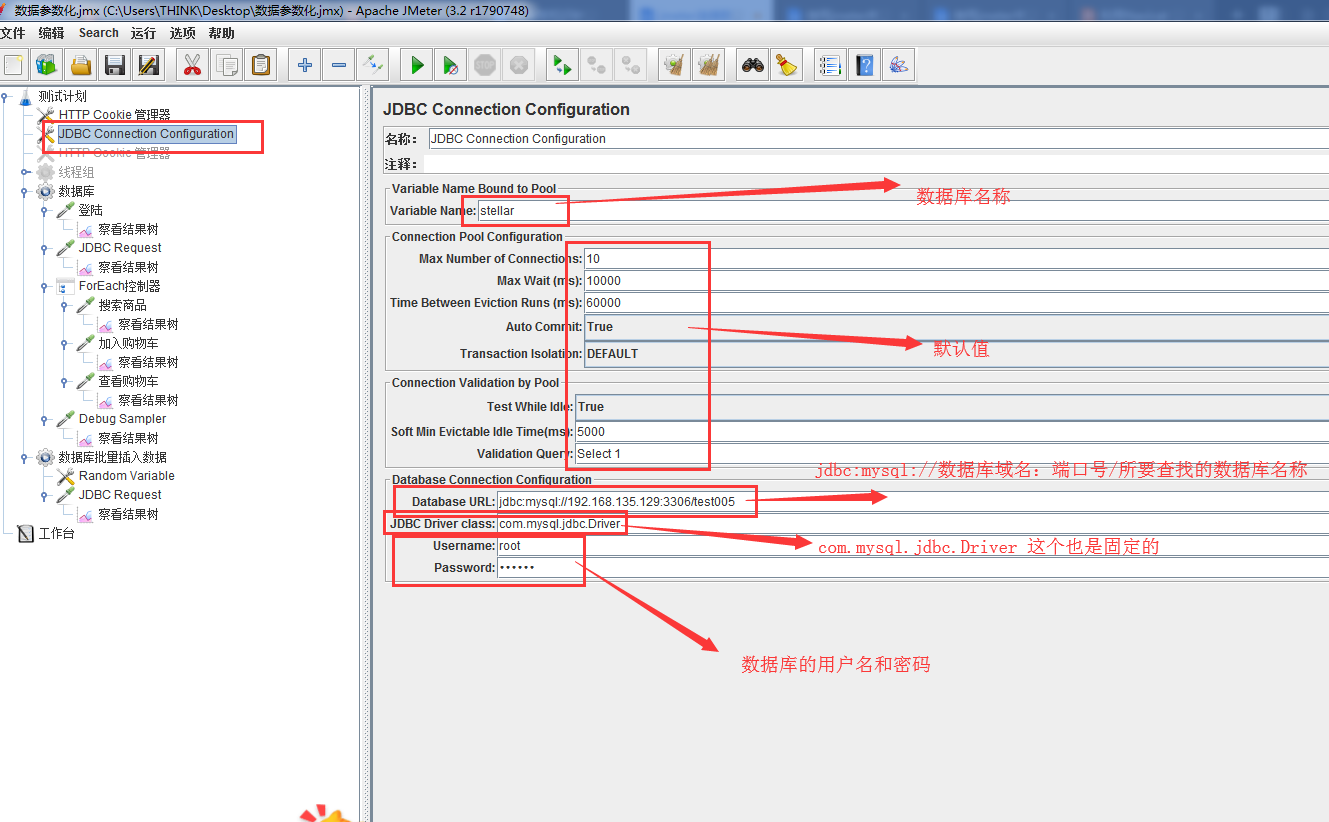
Task: Click the Remote shutdown all icon
Action: point(631,66)
